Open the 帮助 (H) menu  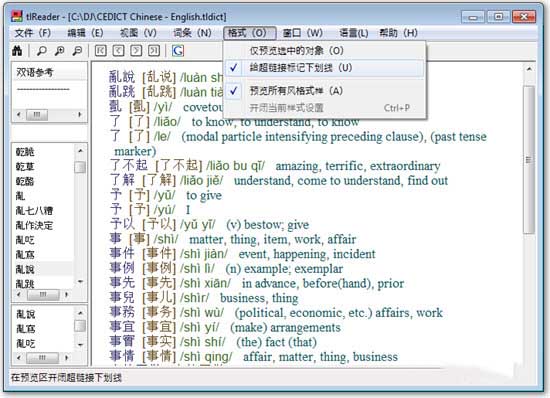pos(398,33)
